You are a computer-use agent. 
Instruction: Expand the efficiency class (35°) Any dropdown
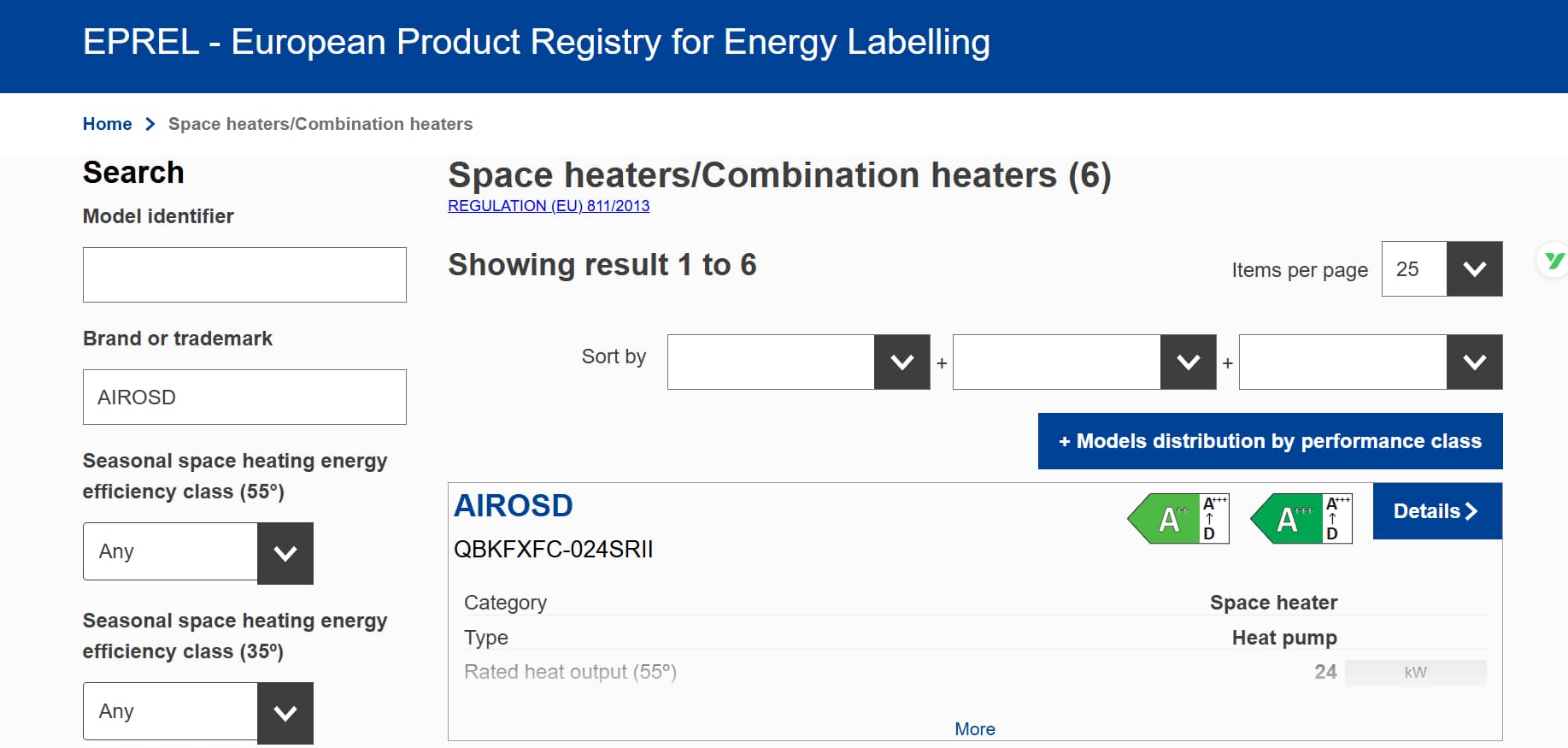pyautogui.click(x=285, y=713)
